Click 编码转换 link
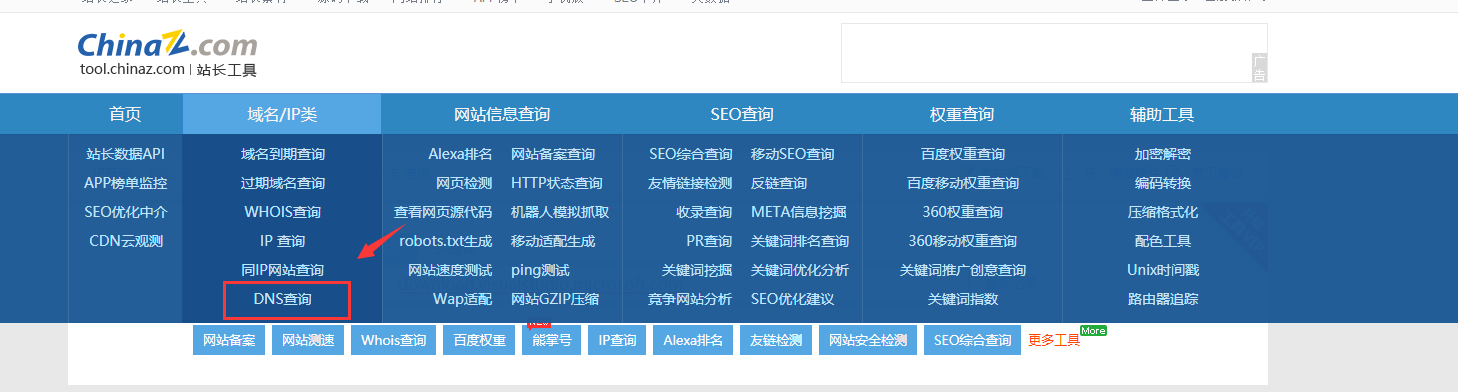 (1163, 183)
